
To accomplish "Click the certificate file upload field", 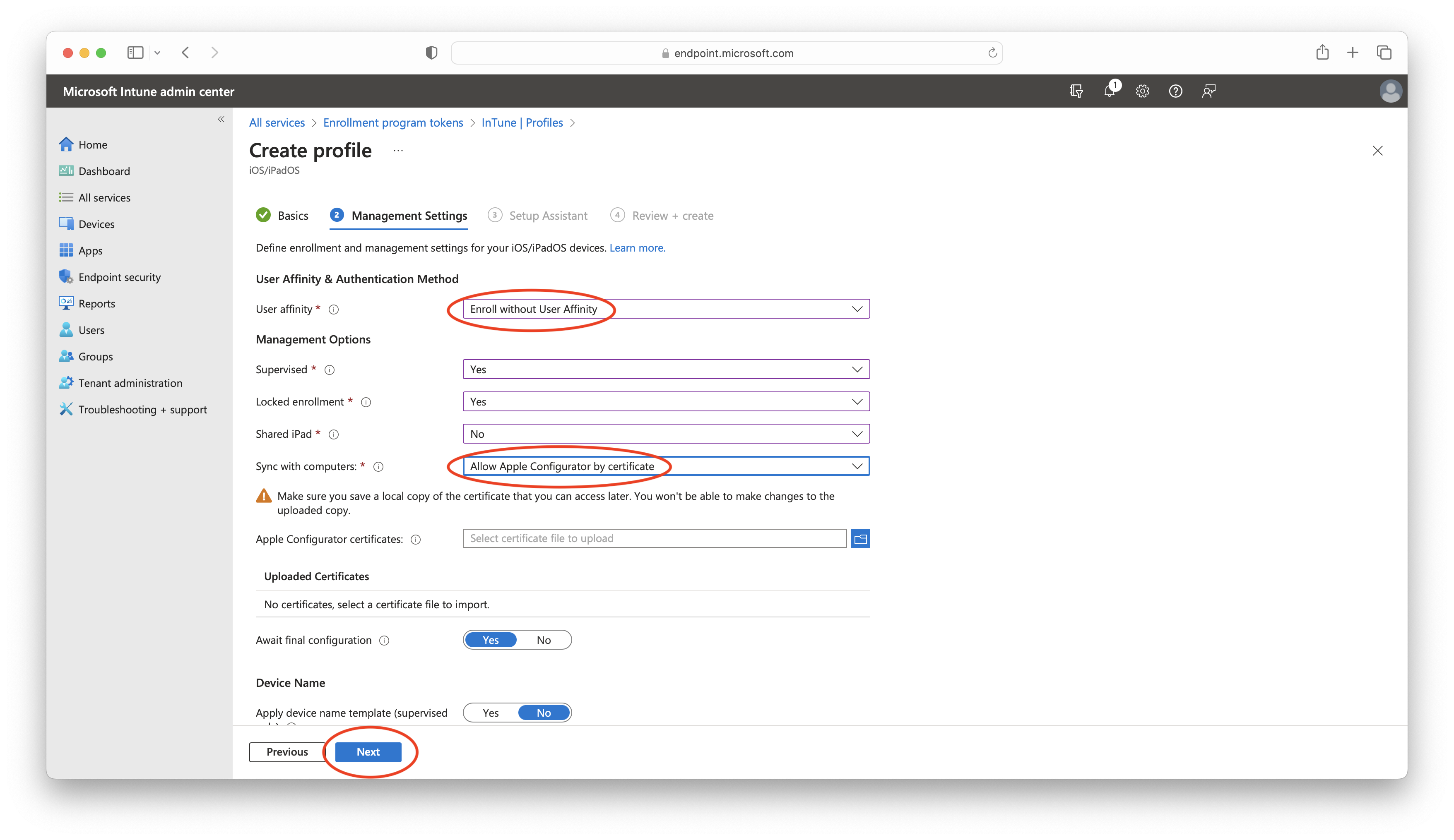I will (654, 538).
